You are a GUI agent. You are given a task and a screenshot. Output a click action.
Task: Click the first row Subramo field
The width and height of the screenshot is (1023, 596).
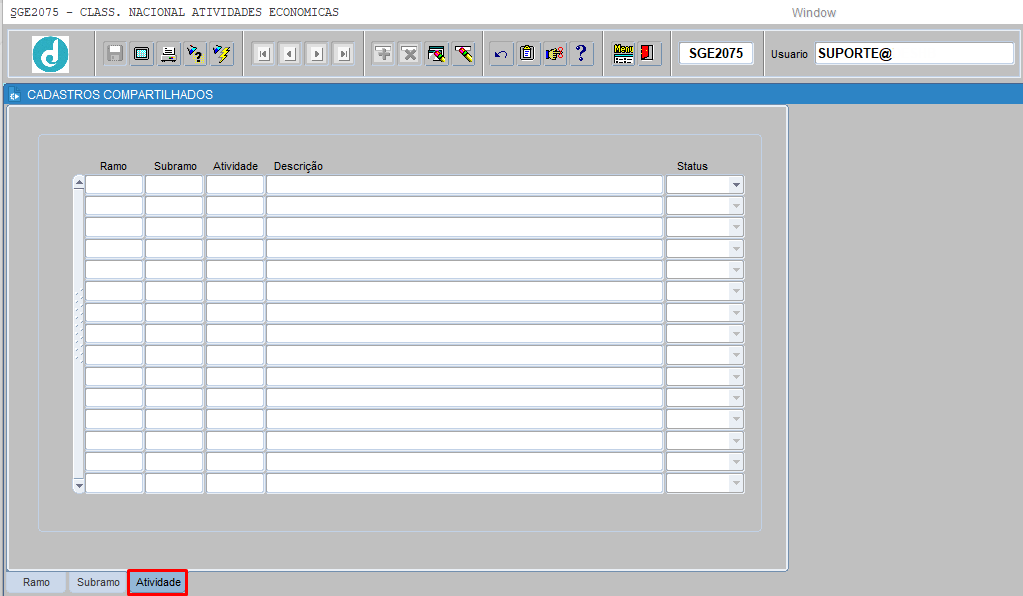pyautogui.click(x=174, y=185)
